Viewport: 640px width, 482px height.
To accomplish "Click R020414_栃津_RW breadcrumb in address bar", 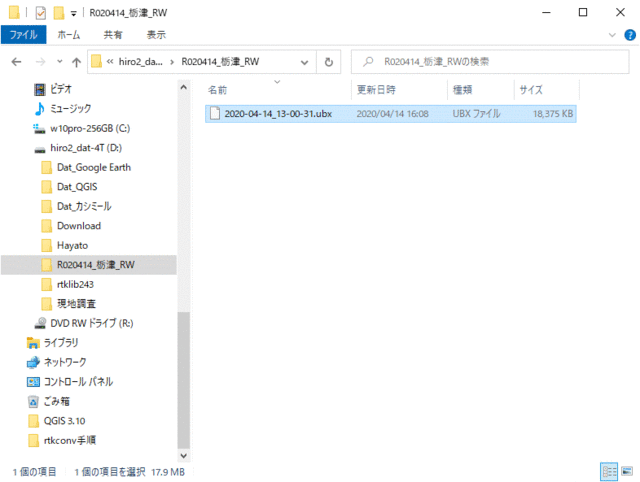I will (220, 62).
